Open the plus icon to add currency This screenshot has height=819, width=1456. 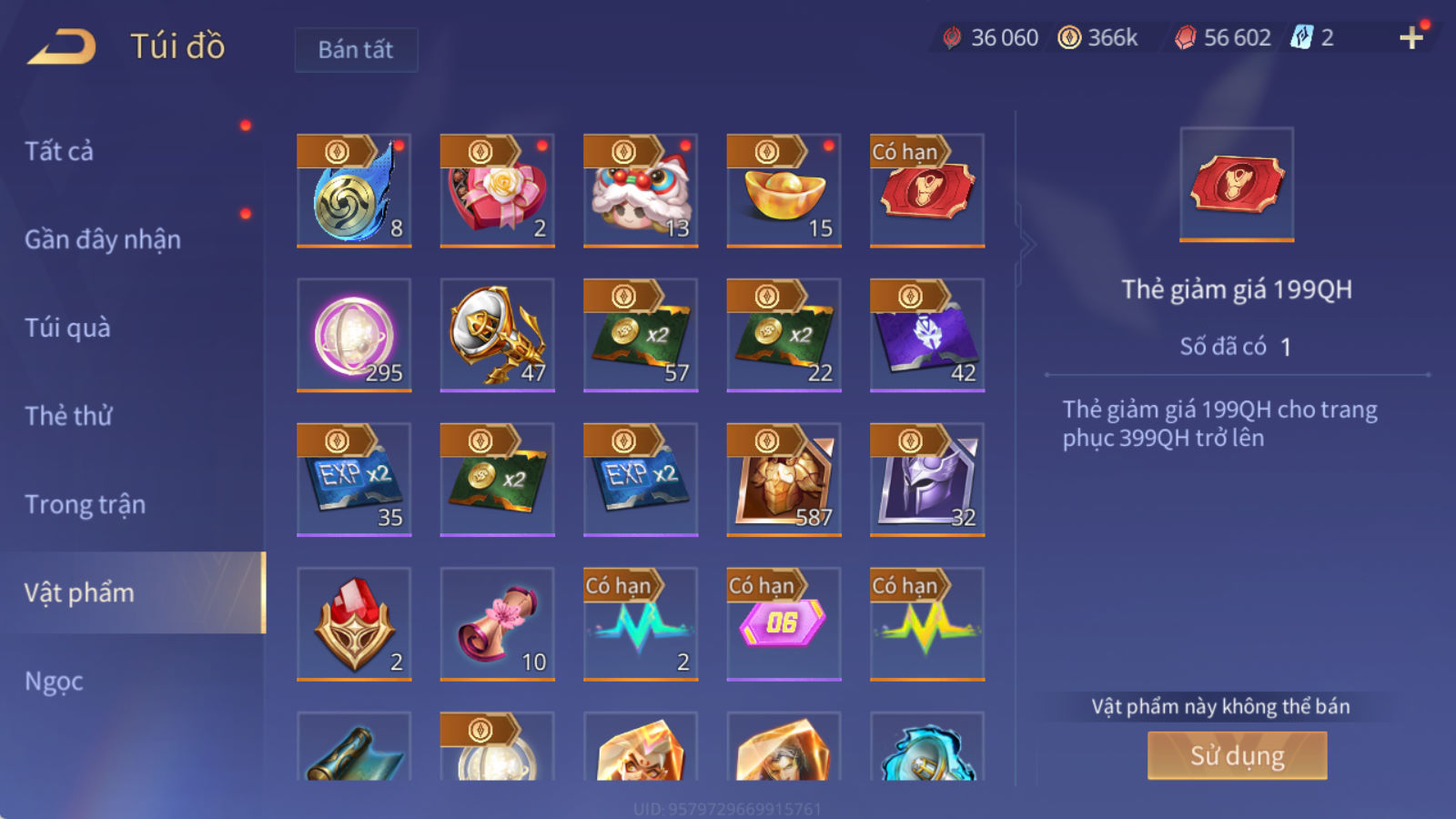coord(1411,37)
